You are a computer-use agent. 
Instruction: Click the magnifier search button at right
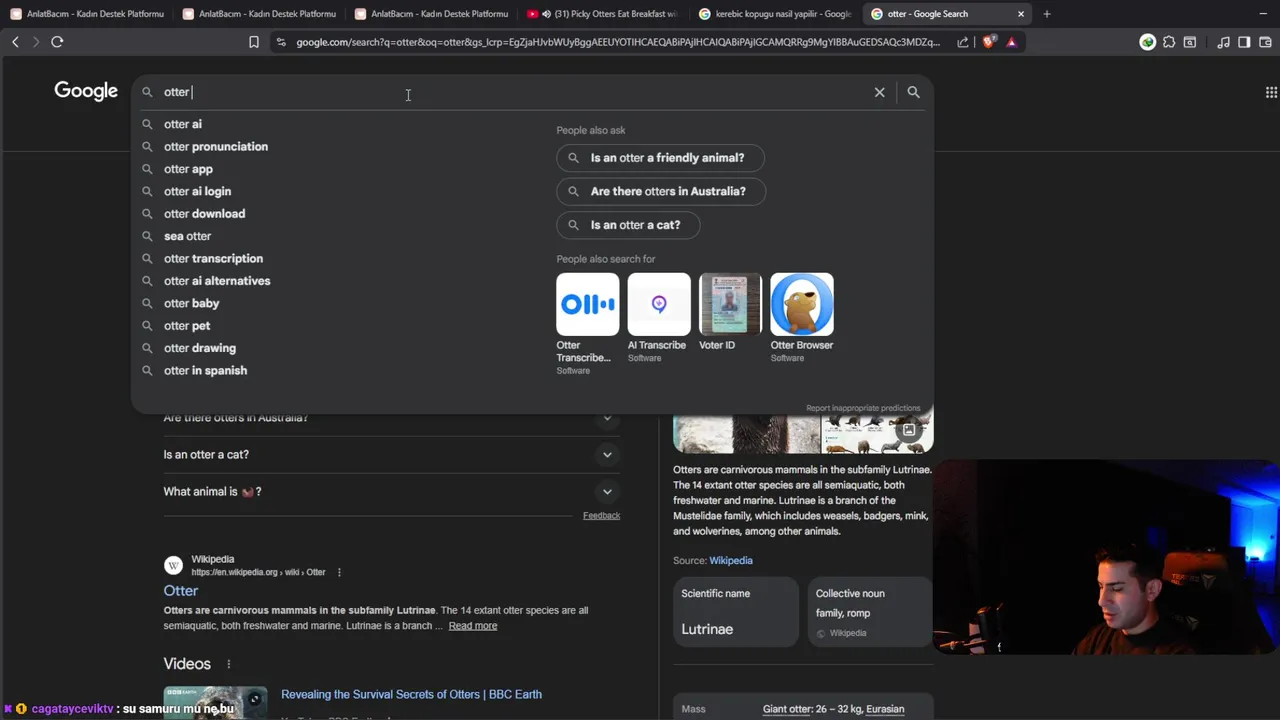(x=913, y=92)
